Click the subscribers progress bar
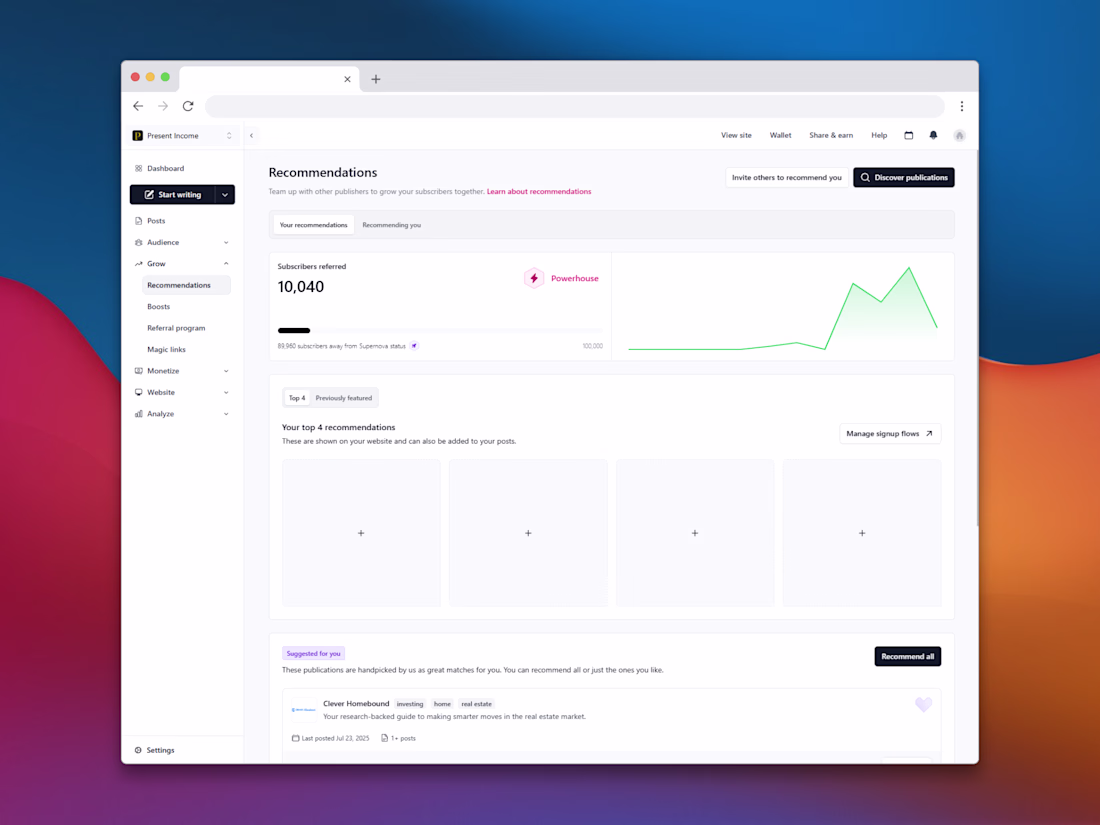Image resolution: width=1100 pixels, height=825 pixels. point(440,330)
